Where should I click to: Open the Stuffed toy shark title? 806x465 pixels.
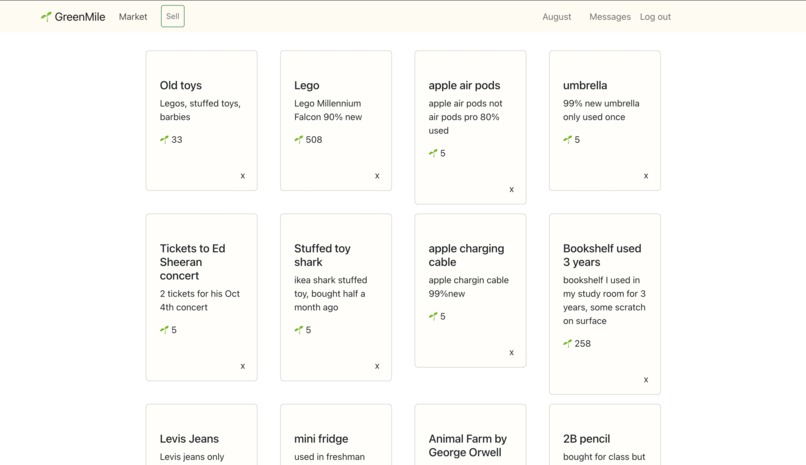pyautogui.click(x=322, y=255)
